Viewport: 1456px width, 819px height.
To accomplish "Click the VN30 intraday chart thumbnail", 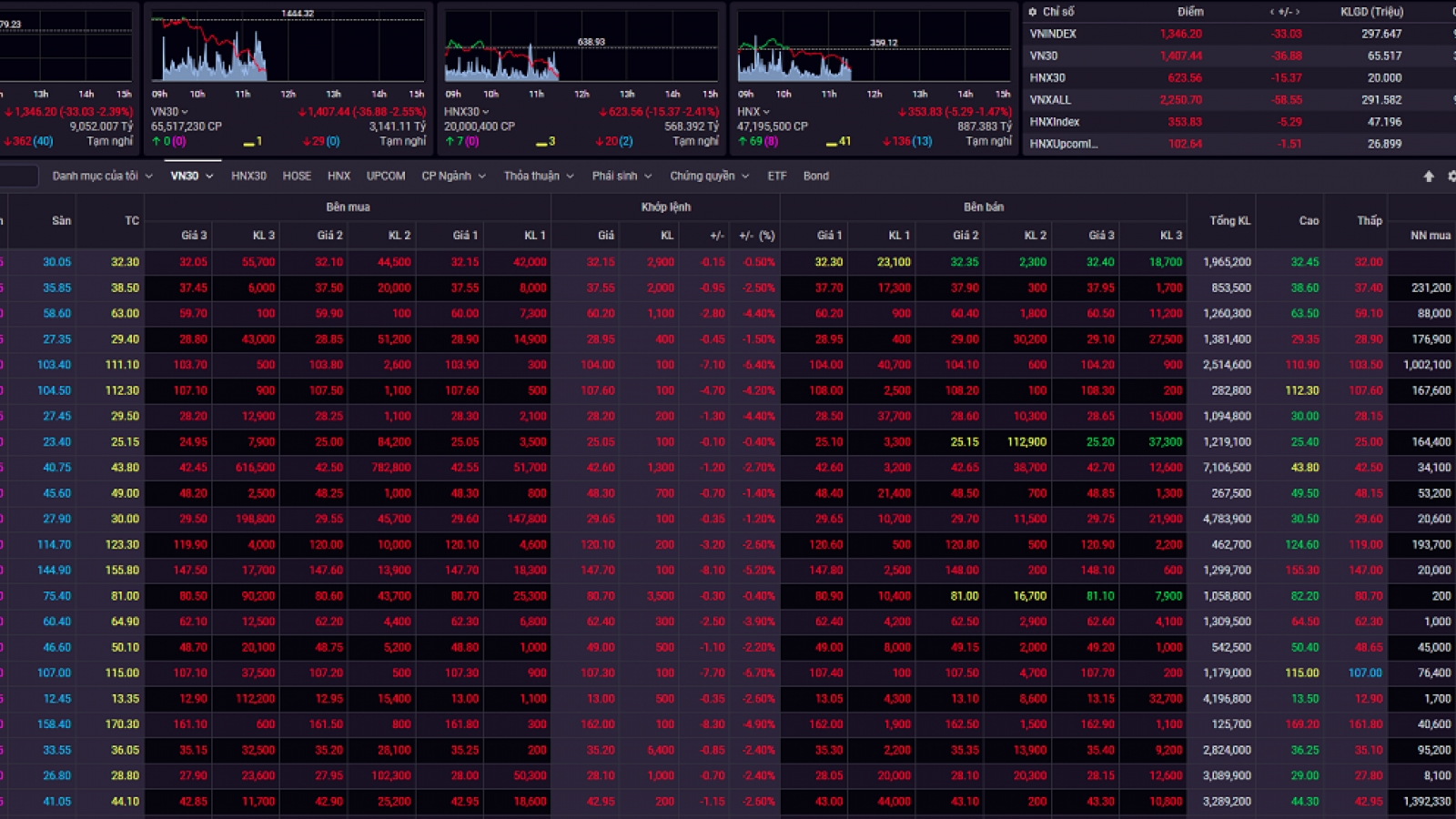I will [x=288, y=47].
